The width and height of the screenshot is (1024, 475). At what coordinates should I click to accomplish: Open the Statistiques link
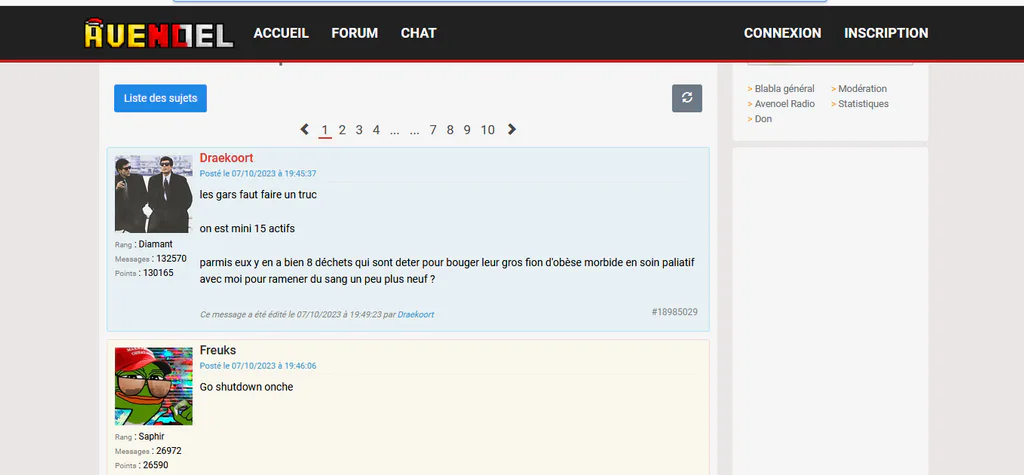[x=863, y=104]
